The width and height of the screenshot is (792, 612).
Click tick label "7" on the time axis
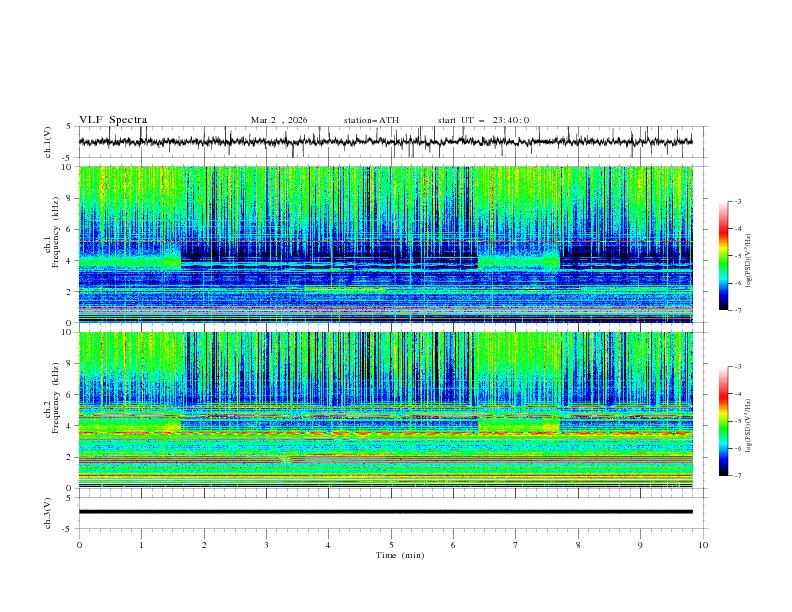516,545
